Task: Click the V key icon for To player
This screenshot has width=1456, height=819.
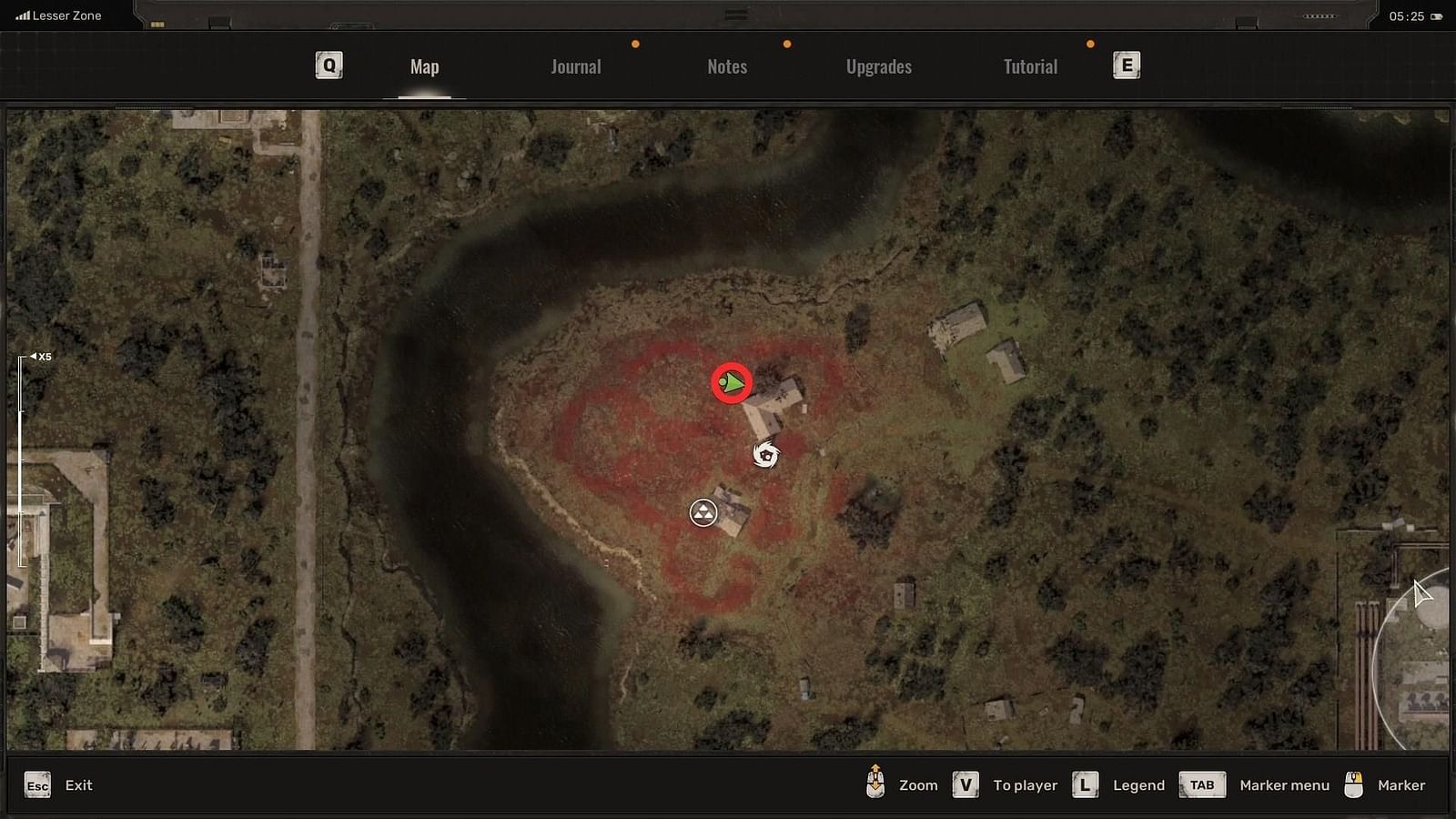Action: [x=965, y=784]
